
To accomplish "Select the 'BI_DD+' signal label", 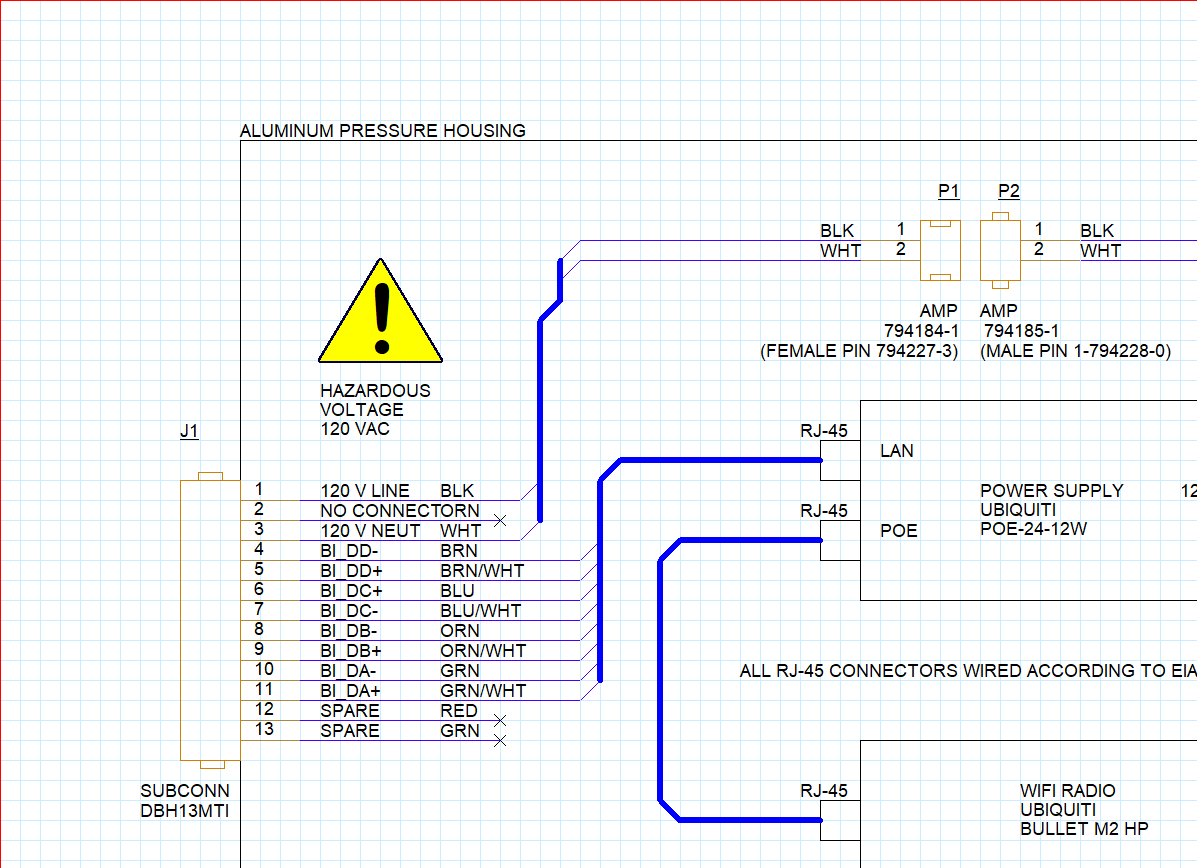I will coord(351,570).
